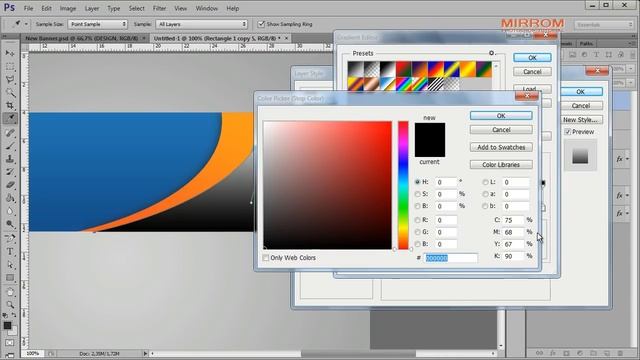Open the Window menu
The height and width of the screenshot is (360, 640).
pos(207,8)
